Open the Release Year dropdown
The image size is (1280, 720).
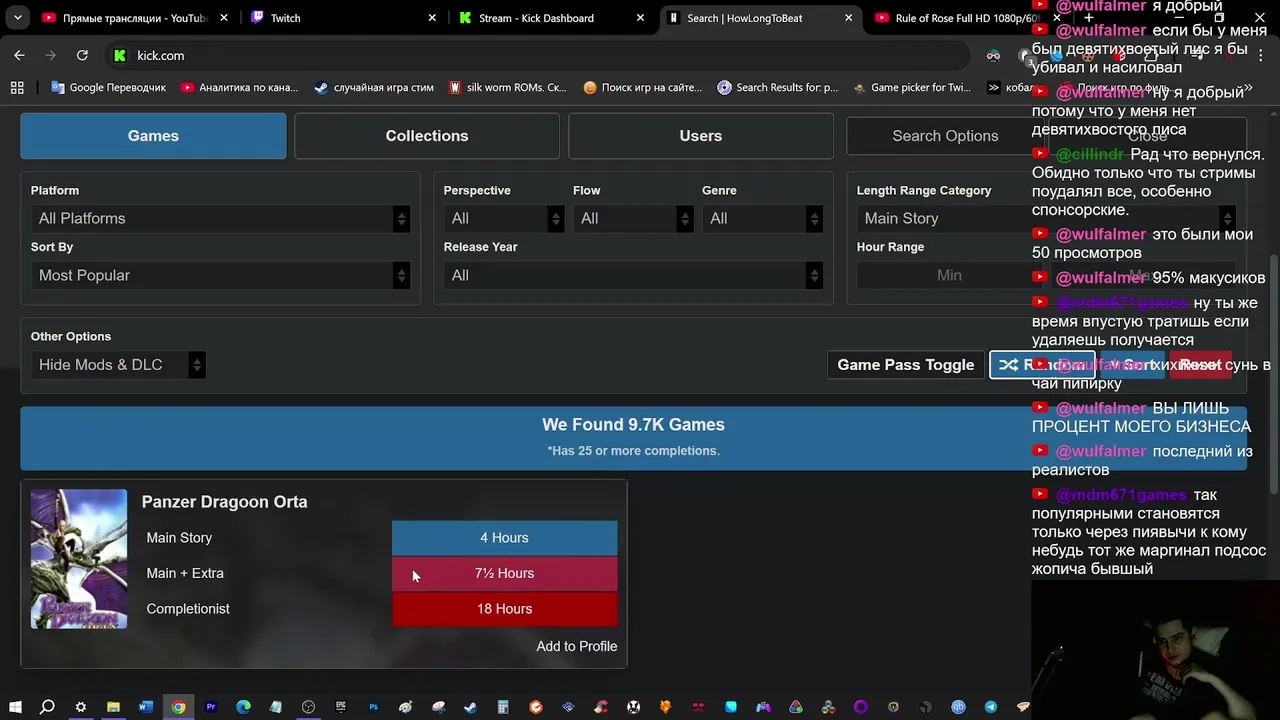tap(633, 275)
